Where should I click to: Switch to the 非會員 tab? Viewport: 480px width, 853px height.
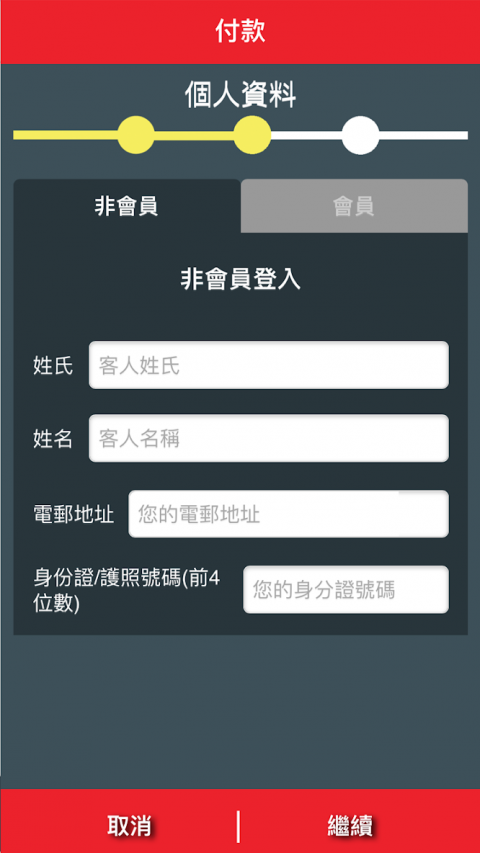pyautogui.click(x=127, y=206)
